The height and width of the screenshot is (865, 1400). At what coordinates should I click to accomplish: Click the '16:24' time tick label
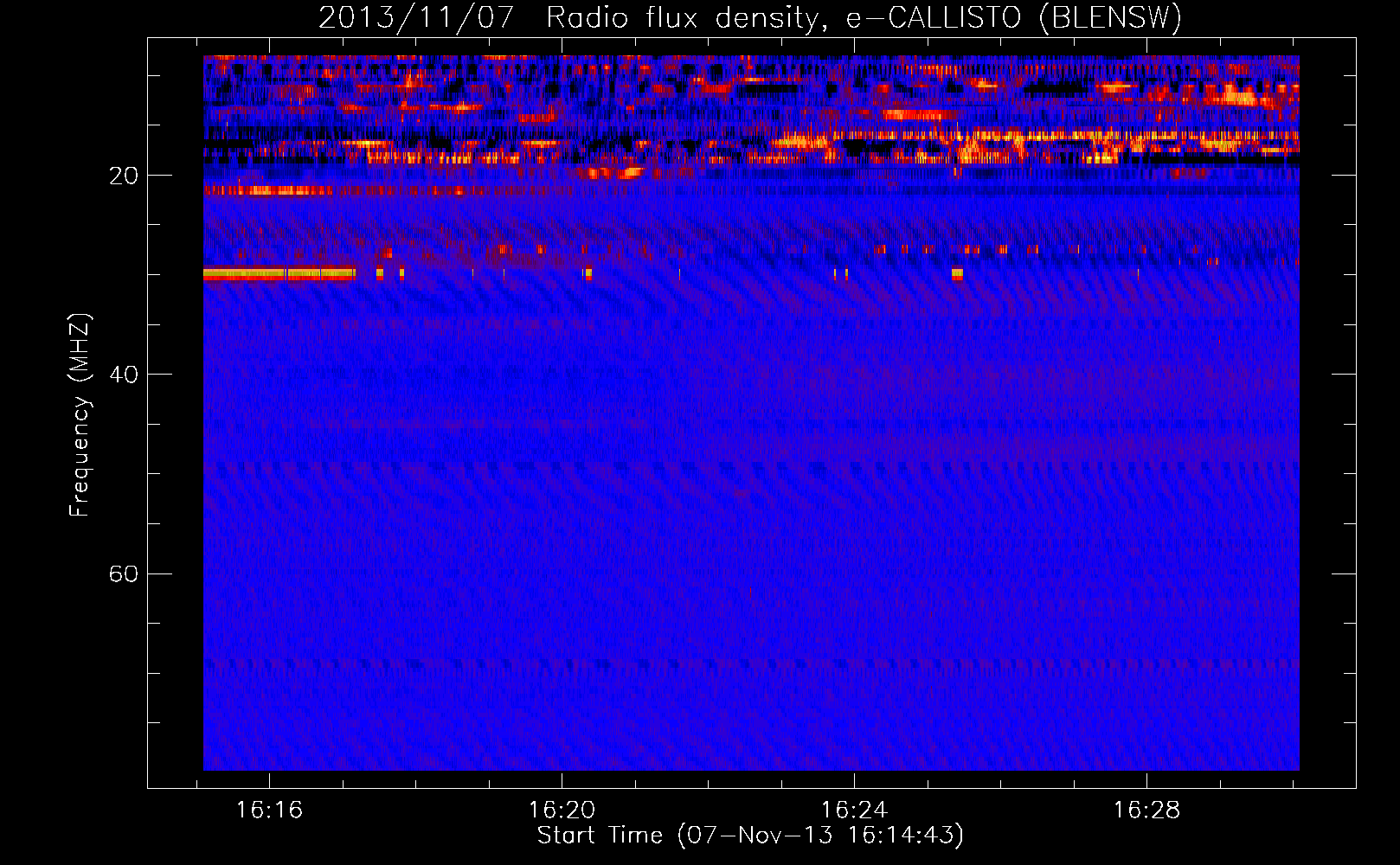coord(854,811)
